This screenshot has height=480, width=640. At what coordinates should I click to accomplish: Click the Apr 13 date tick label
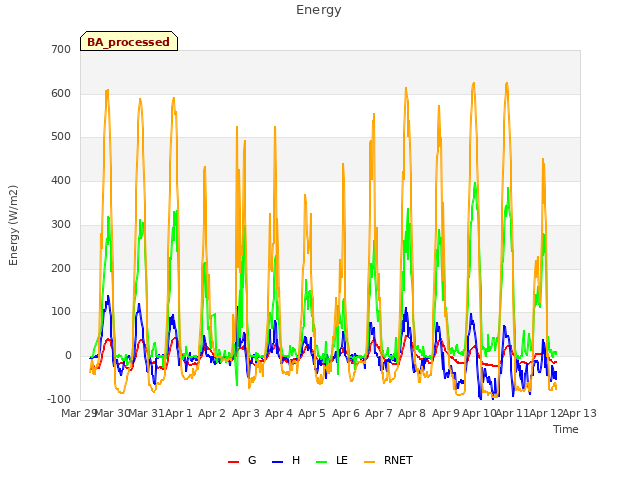point(580,413)
